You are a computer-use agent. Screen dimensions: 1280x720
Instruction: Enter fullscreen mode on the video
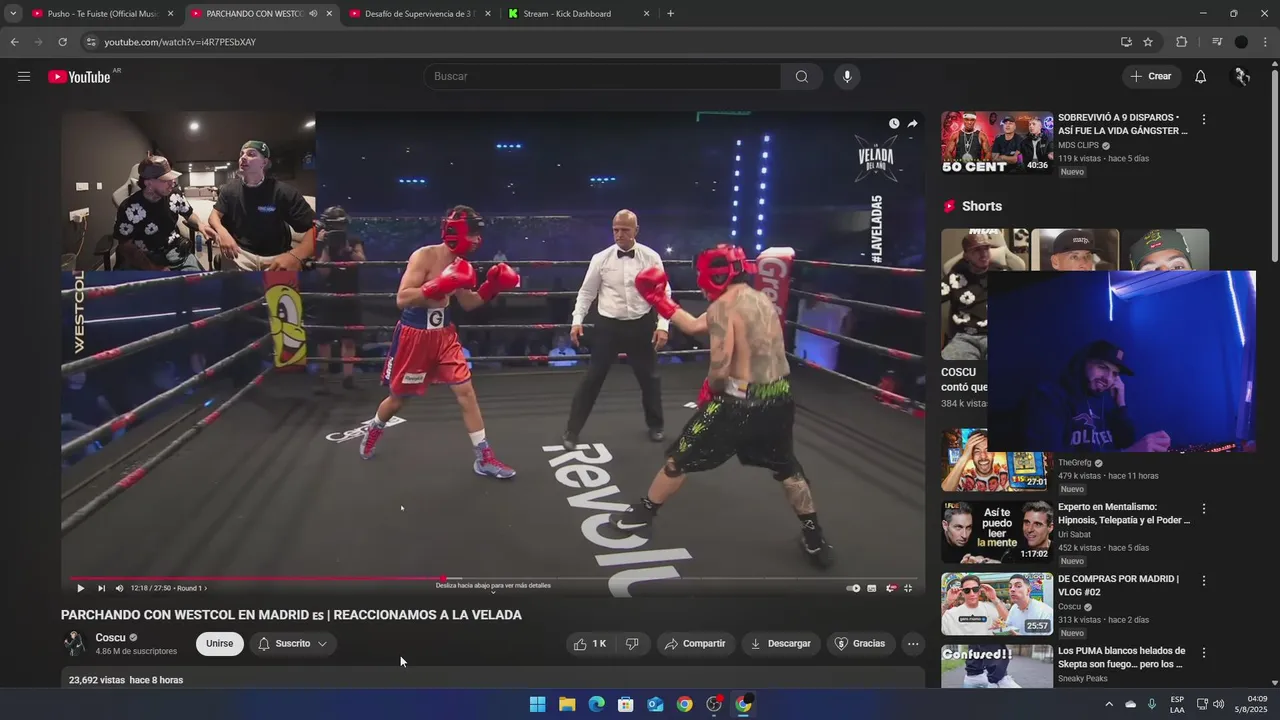908,588
